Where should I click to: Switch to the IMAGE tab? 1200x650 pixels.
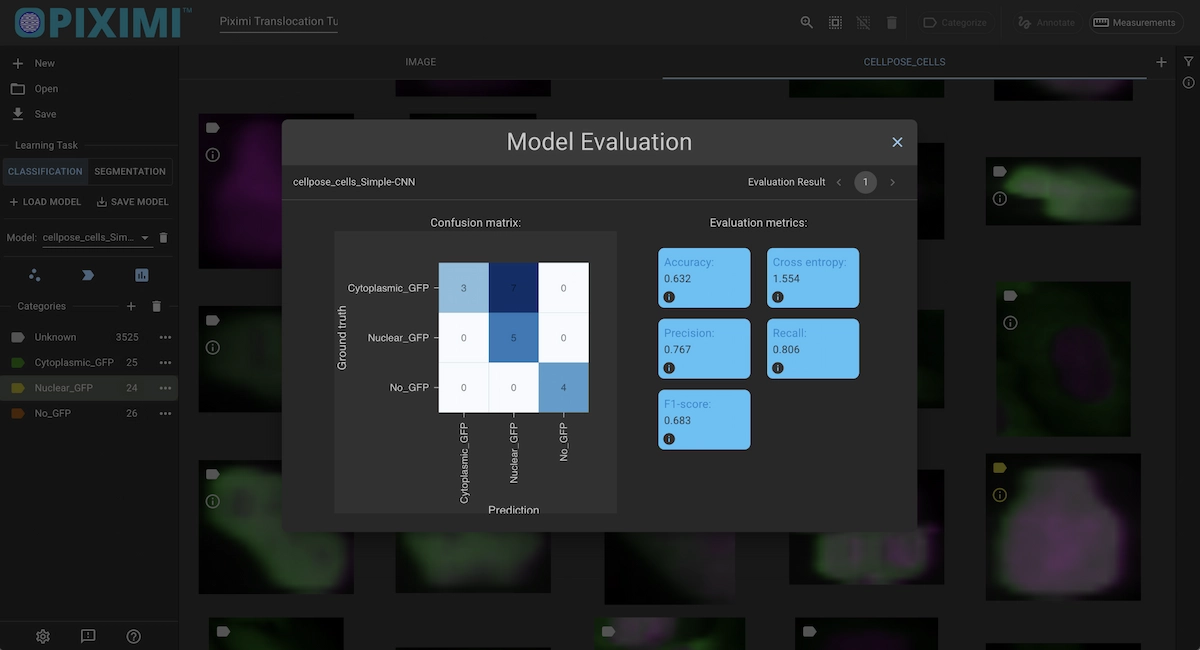click(x=420, y=62)
